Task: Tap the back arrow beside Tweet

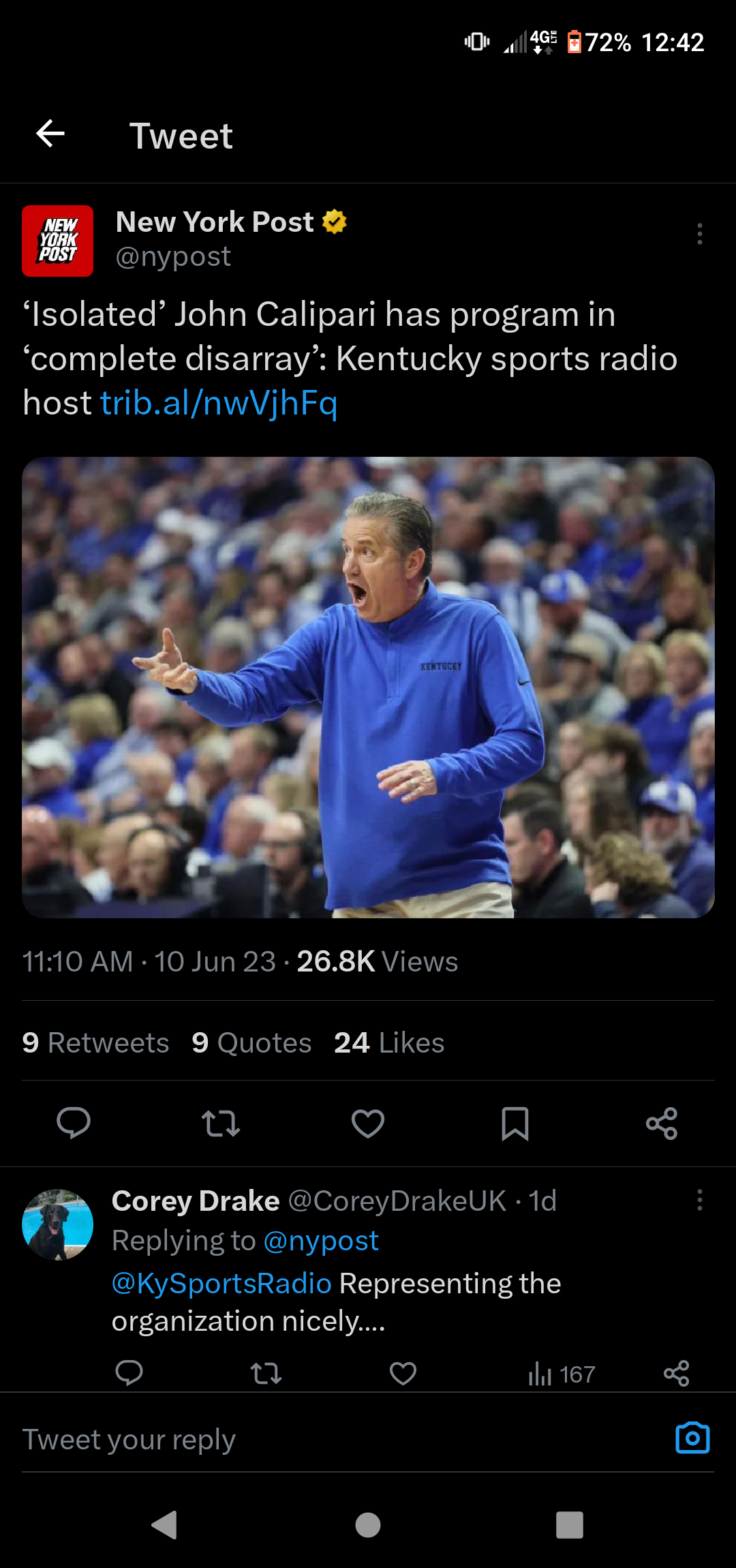Action: point(50,134)
